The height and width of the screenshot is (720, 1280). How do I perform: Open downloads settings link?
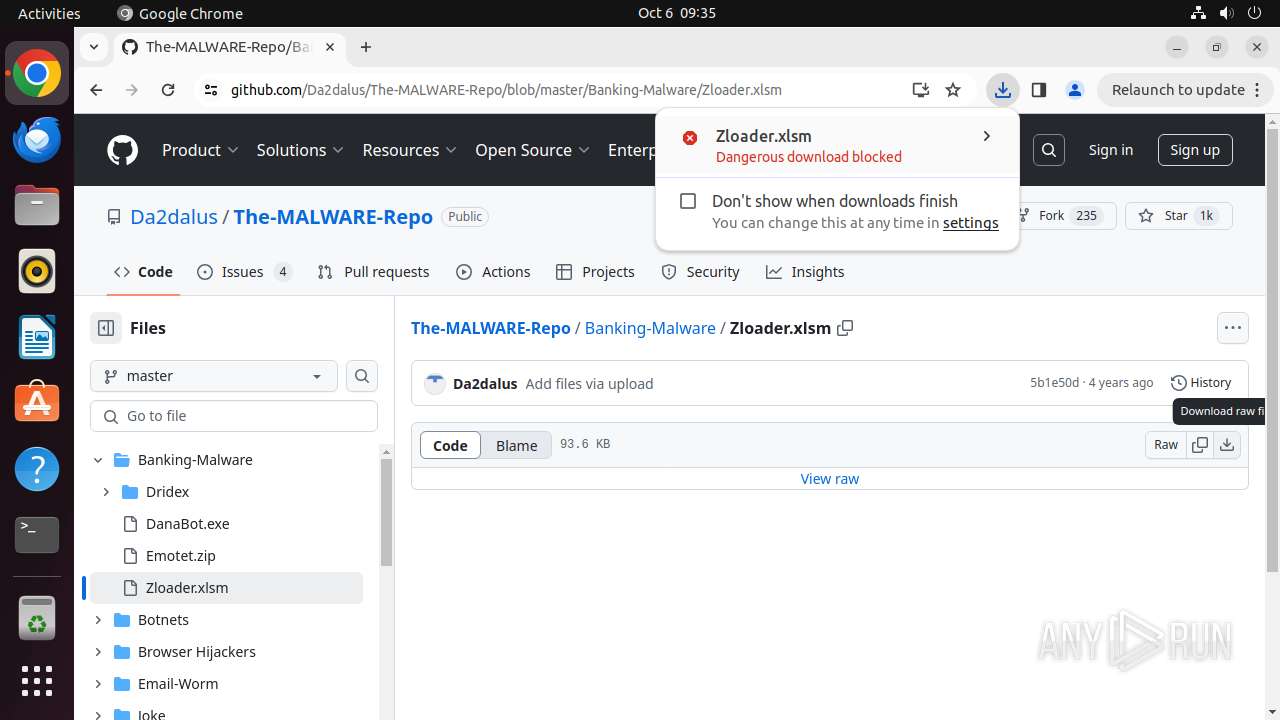(970, 223)
